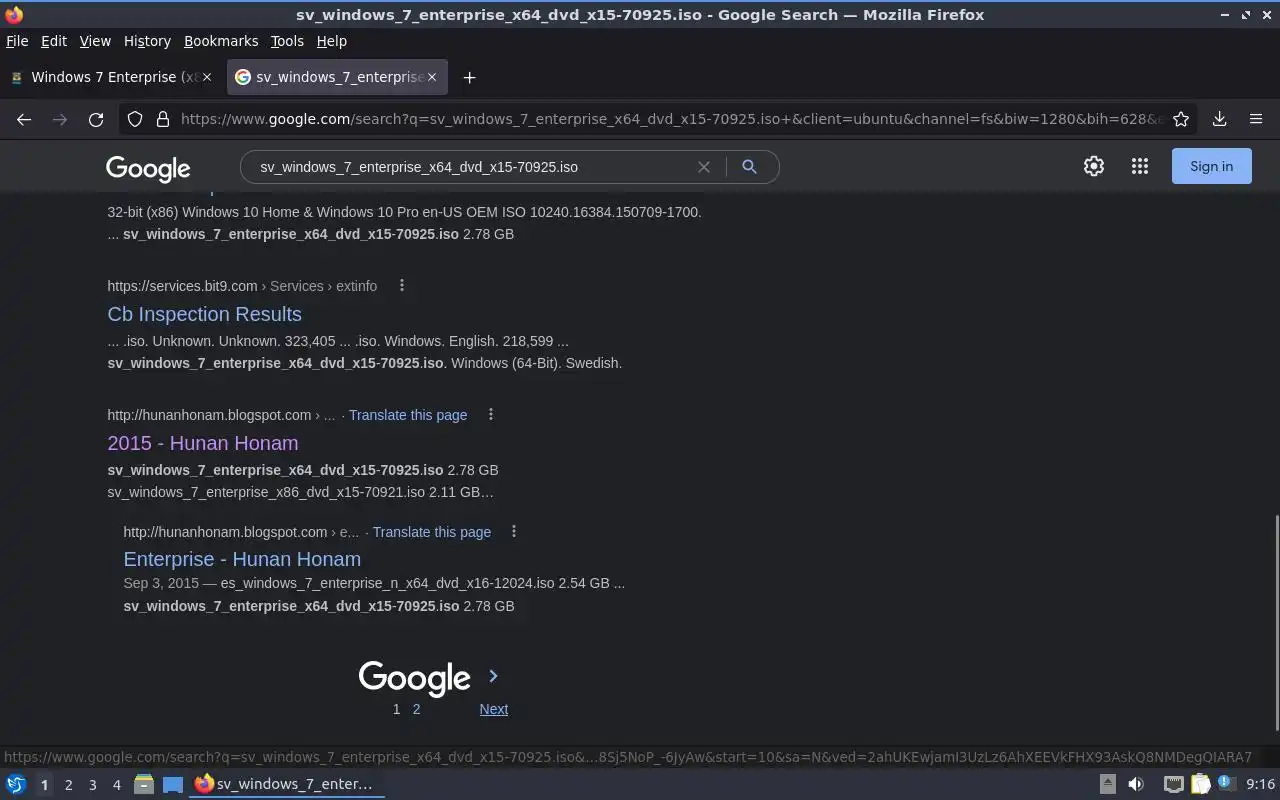Open the Firefox downloads panel

tap(1220, 119)
